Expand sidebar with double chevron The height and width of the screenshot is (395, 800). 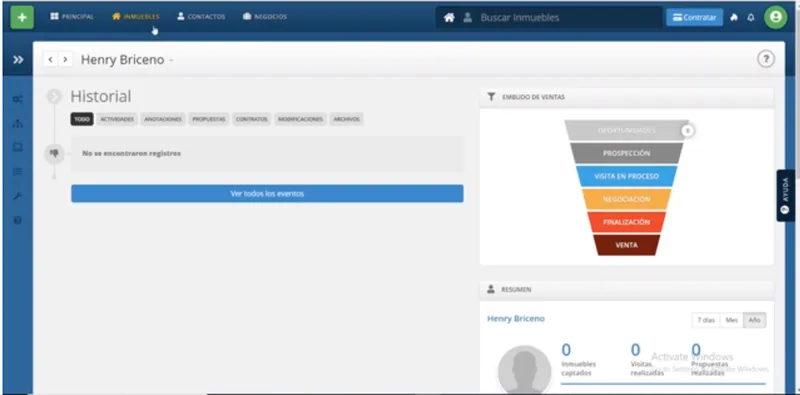point(18,60)
